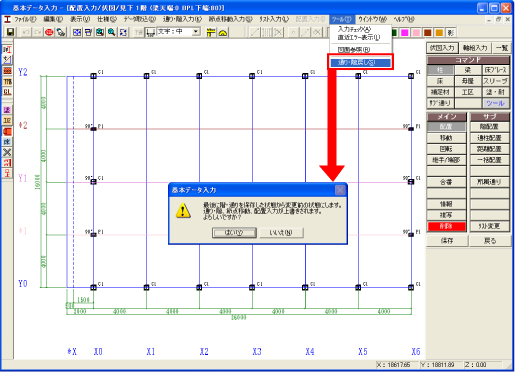This screenshot has width=515, height=372.
Task: Pick the dark green color swatch
Action: (394, 33)
